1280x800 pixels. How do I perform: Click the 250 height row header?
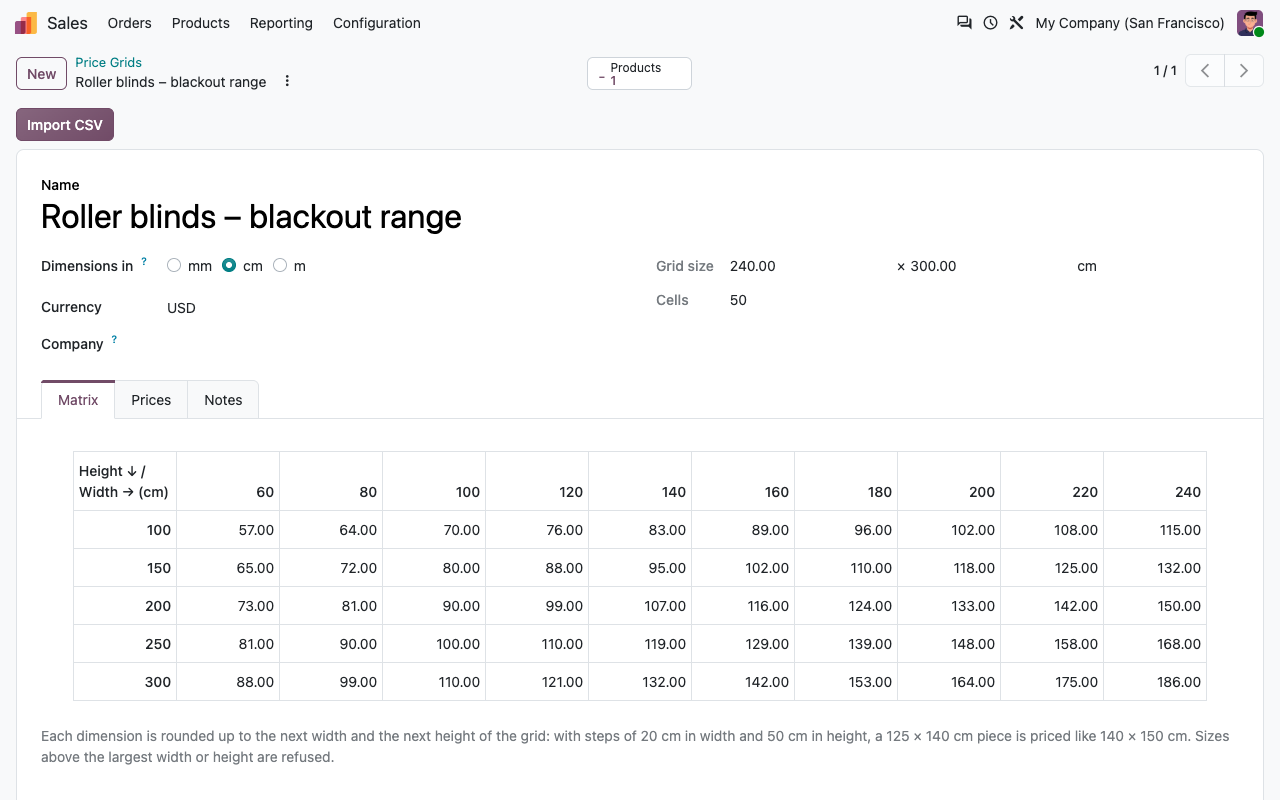click(125, 644)
